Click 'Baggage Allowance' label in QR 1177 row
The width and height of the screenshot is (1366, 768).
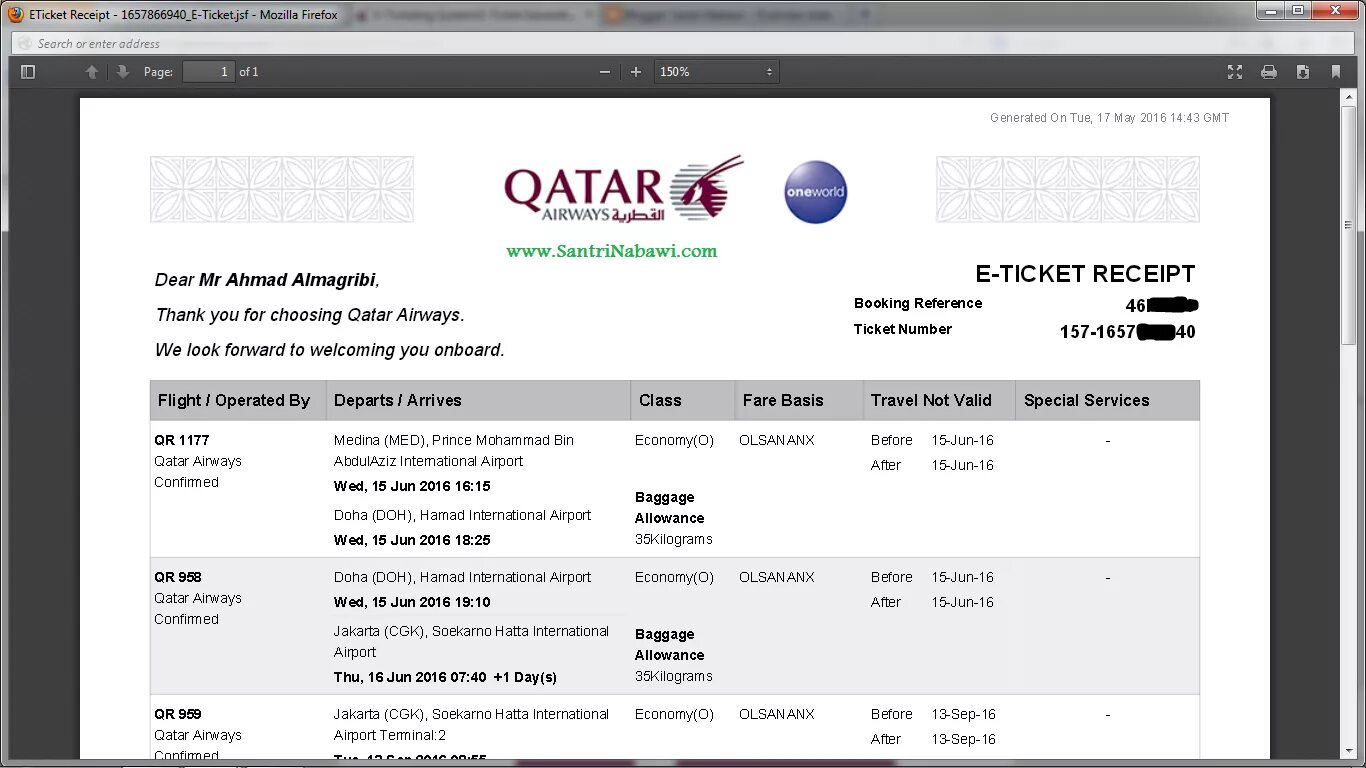670,508
